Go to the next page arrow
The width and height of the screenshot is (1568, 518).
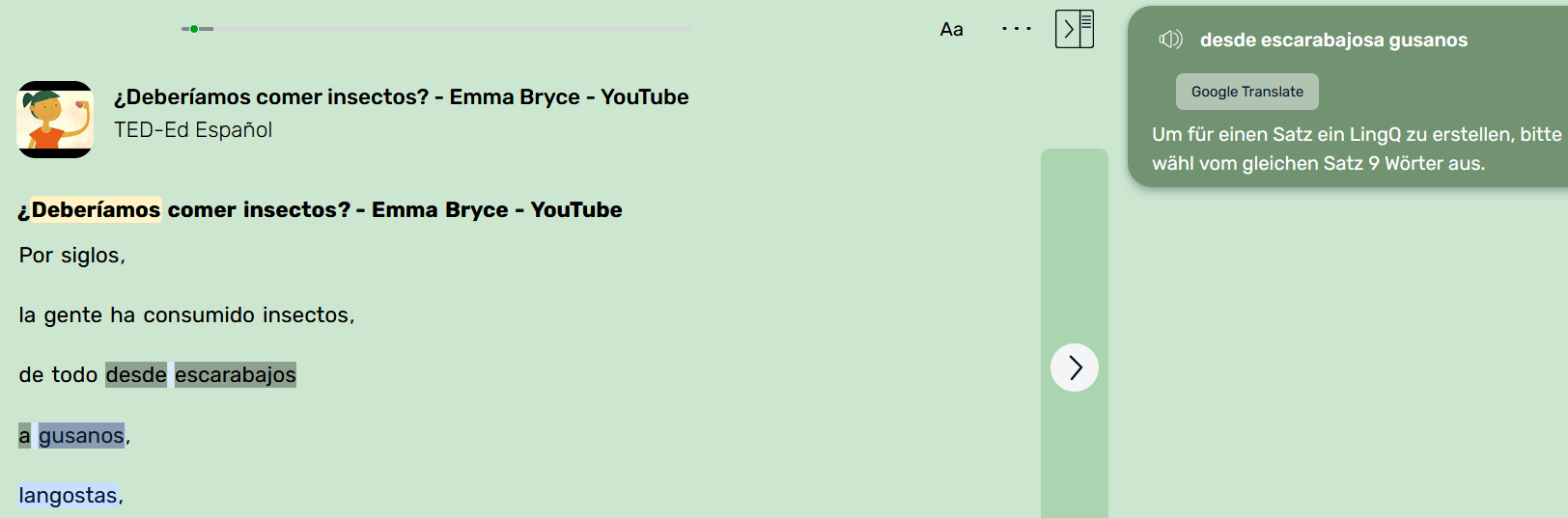pos(1074,368)
